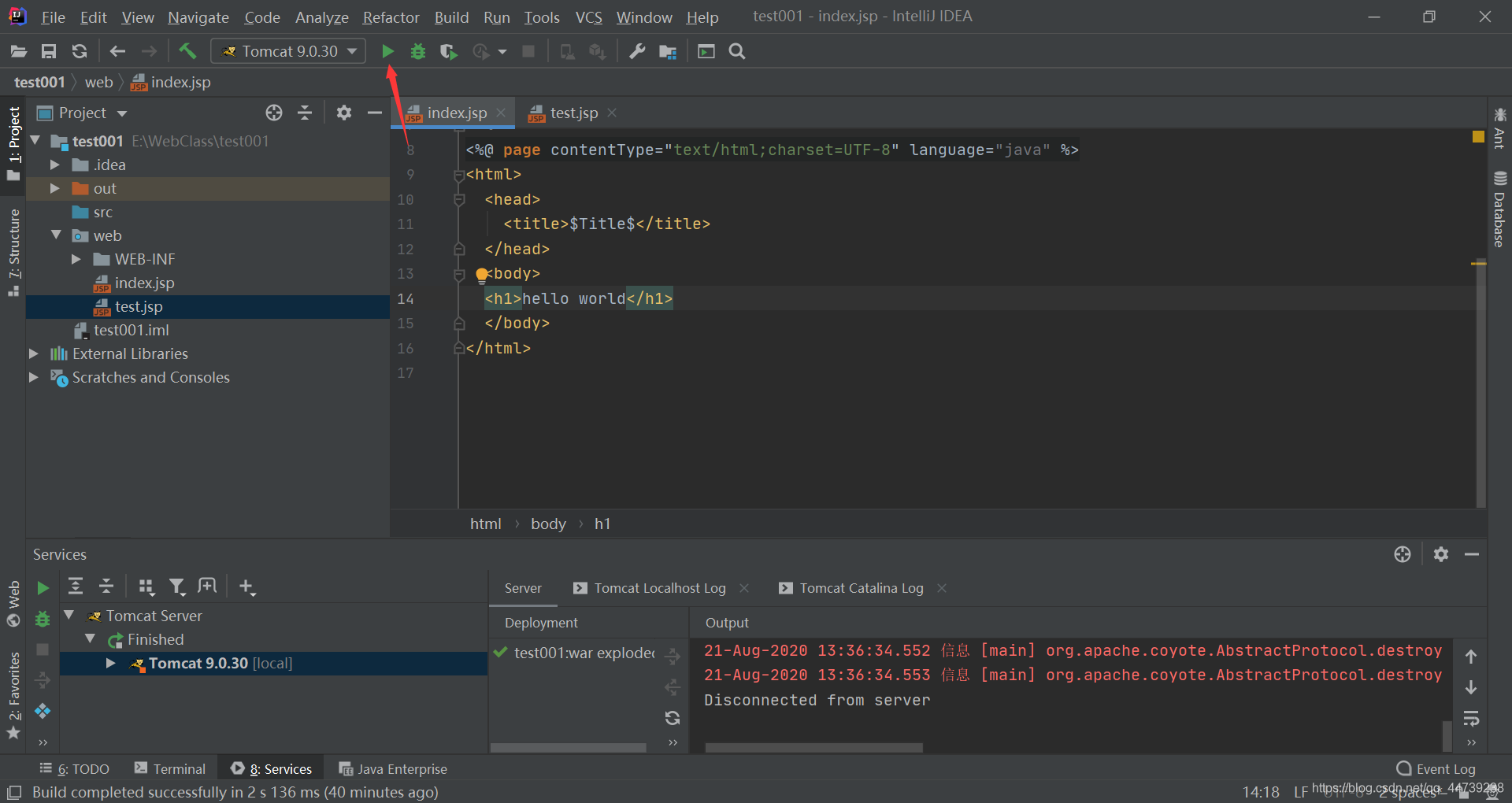Expand the WEB-INF folder
The height and width of the screenshot is (803, 1512).
(x=76, y=259)
